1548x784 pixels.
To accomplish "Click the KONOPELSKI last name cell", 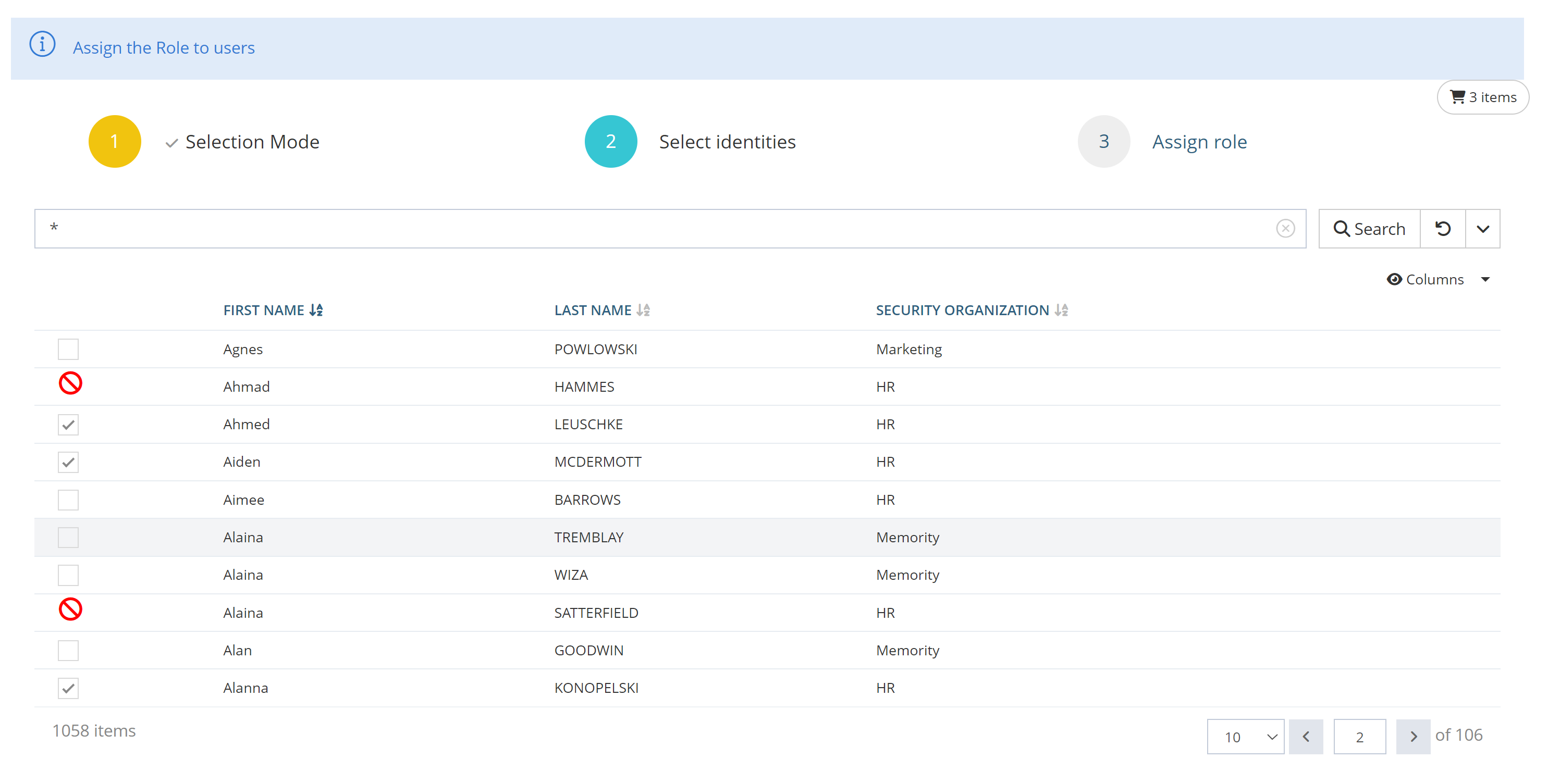I will point(596,687).
